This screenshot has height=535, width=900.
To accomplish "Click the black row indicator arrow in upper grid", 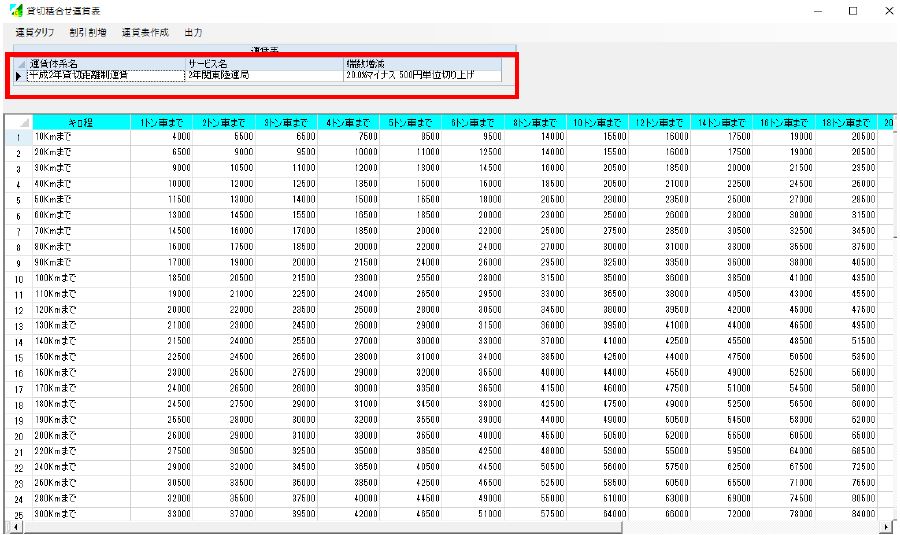I will click(x=19, y=75).
